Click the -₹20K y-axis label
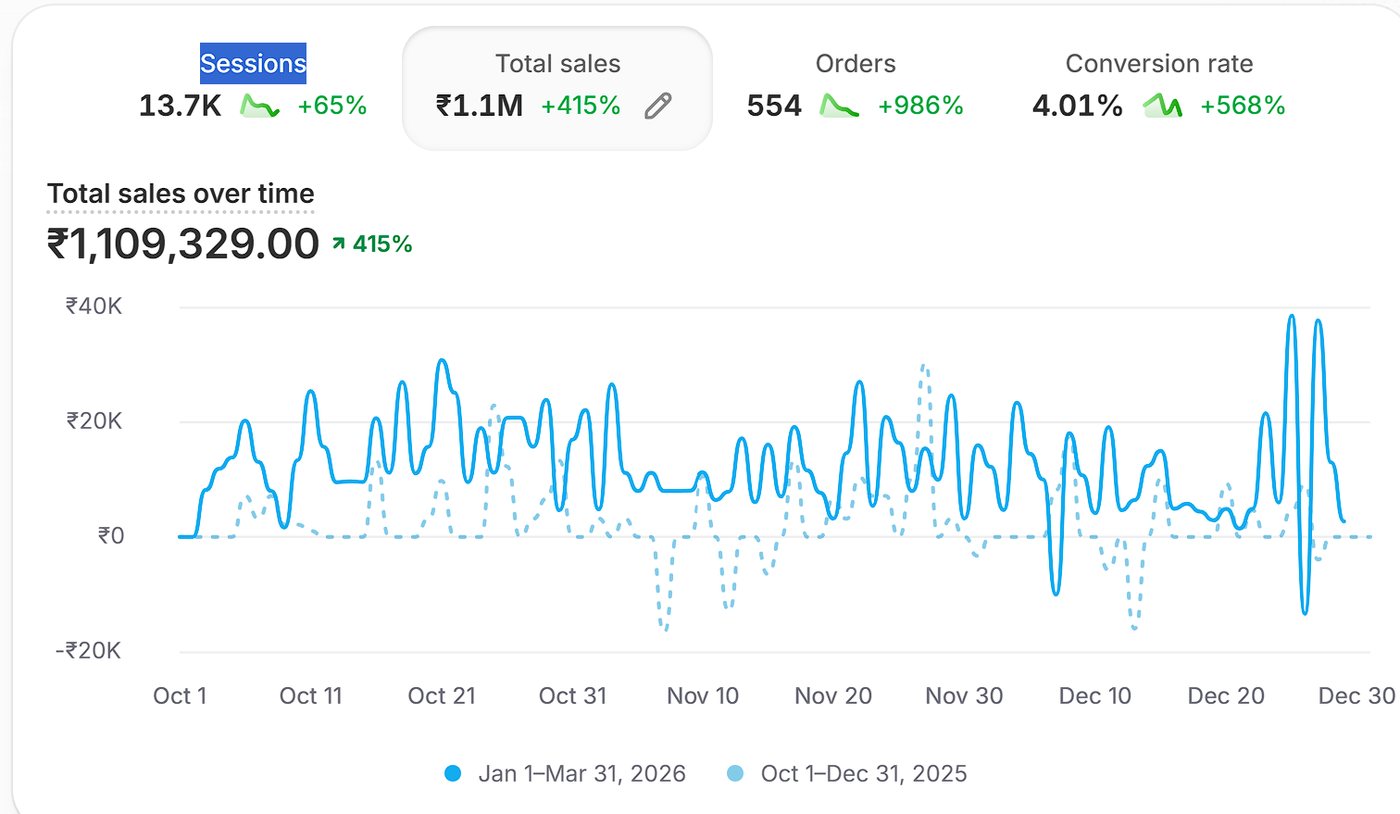The width and height of the screenshot is (1400, 814). [89, 651]
